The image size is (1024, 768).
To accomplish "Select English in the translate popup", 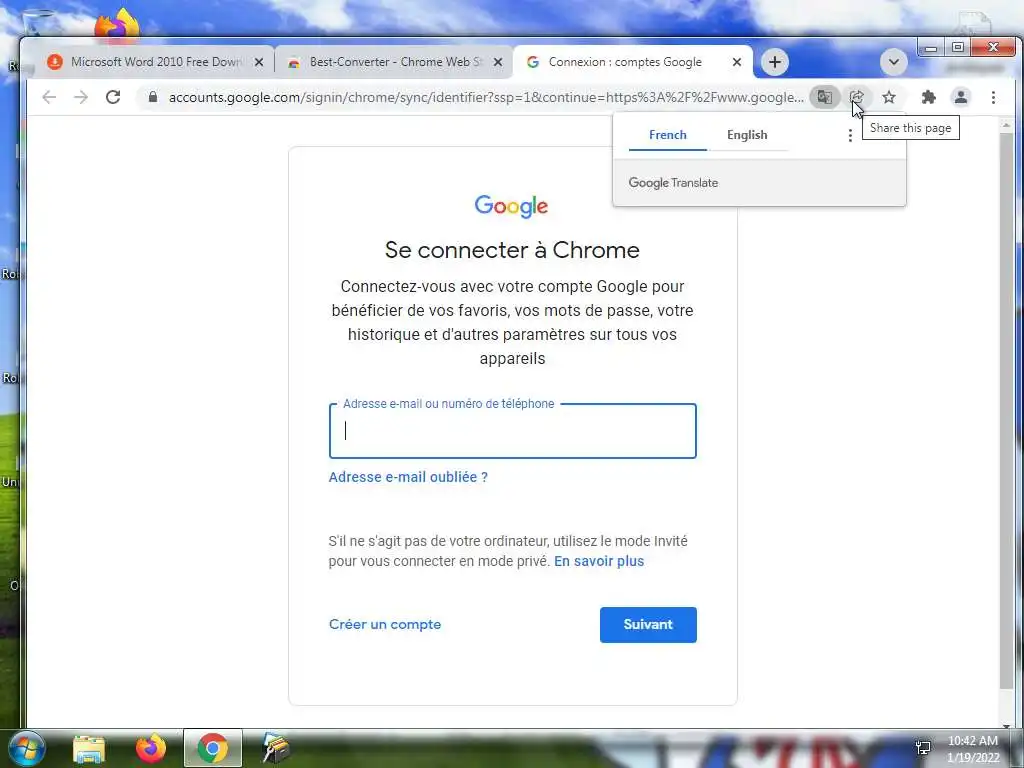I will (x=747, y=135).
